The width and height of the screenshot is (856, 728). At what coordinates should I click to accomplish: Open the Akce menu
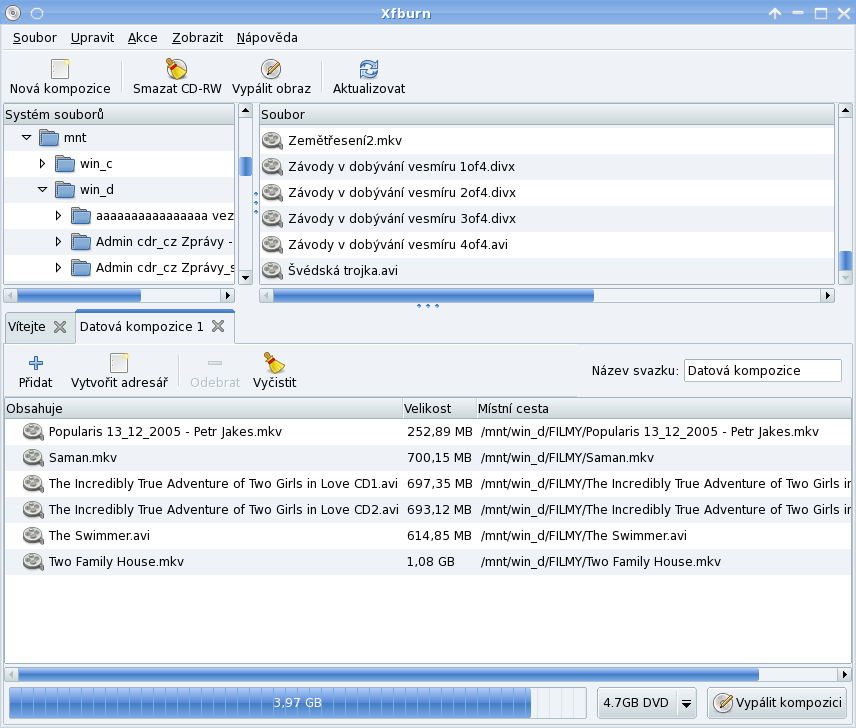(x=142, y=38)
